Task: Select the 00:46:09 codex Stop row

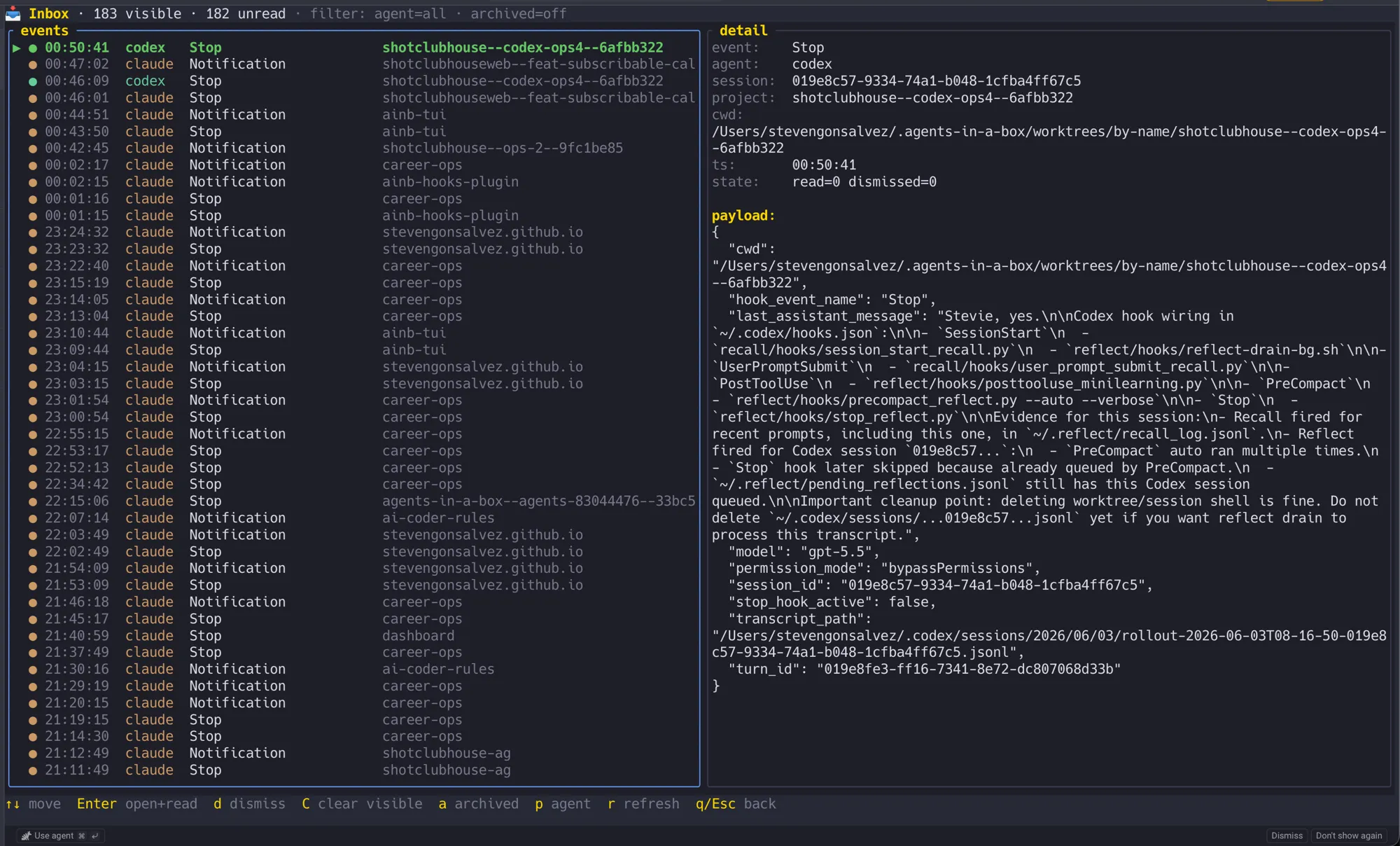Action: click(354, 81)
